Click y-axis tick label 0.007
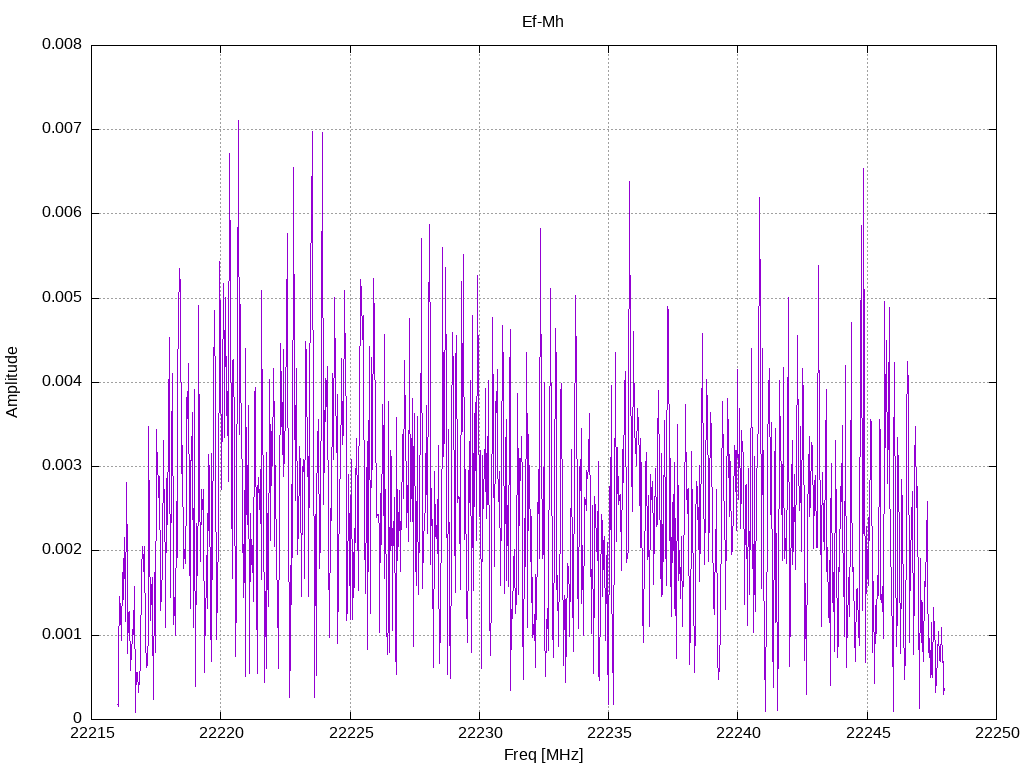This screenshot has width=1024, height=768. pyautogui.click(x=62, y=129)
